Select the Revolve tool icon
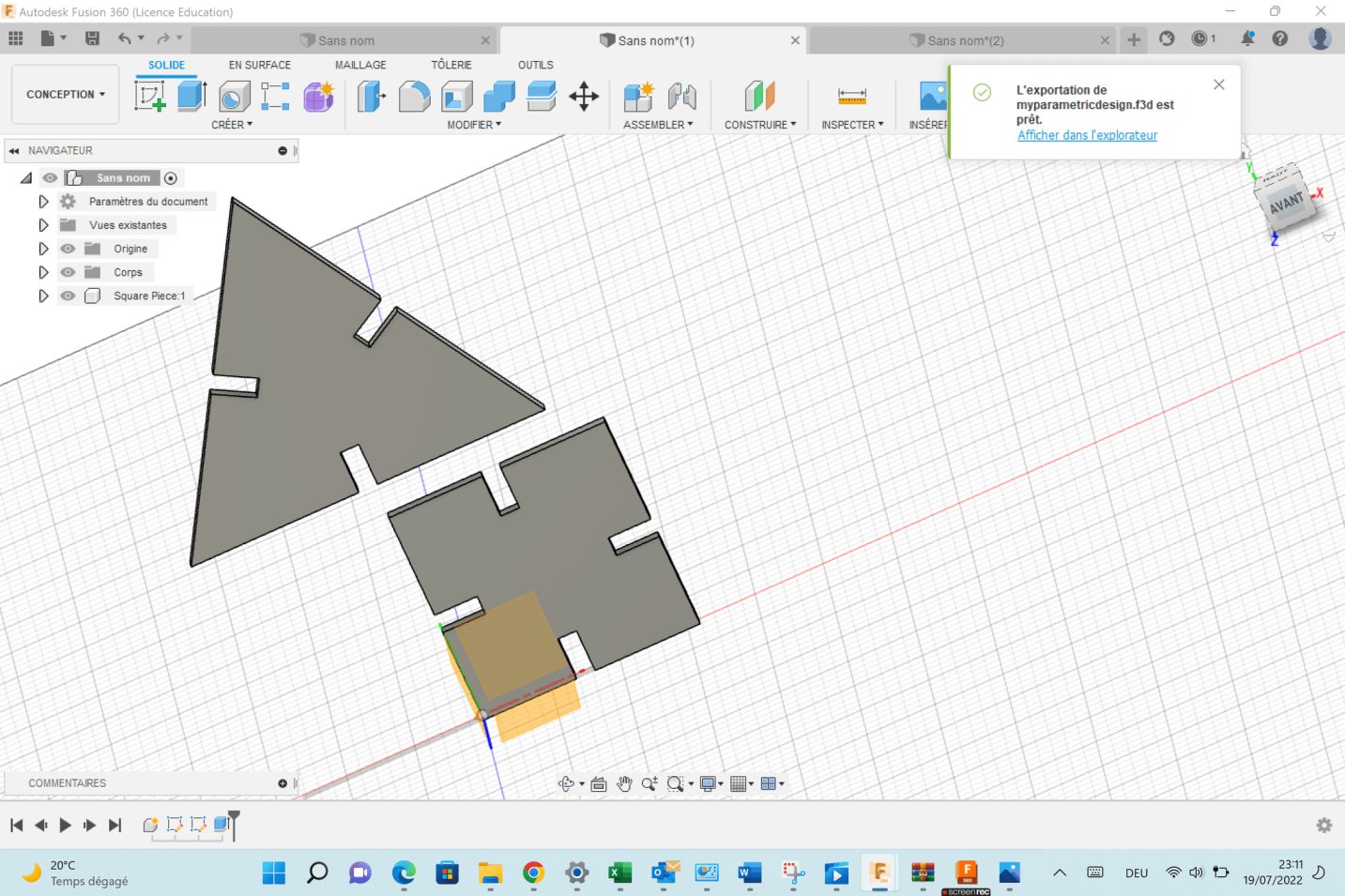 pos(234,97)
